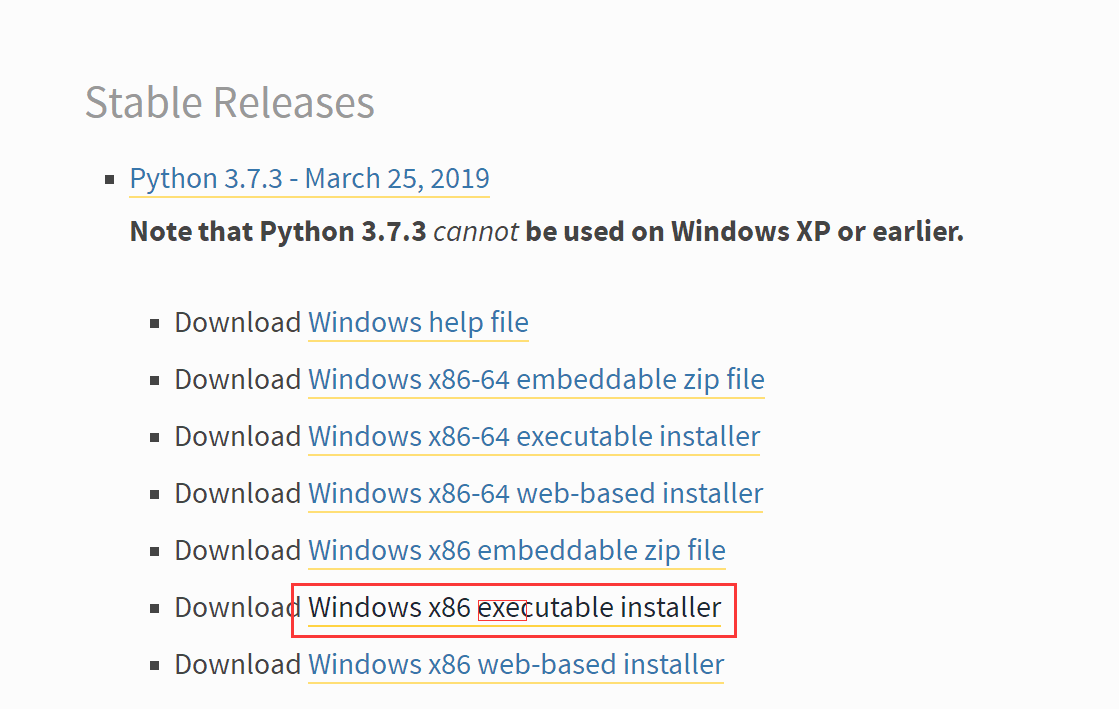Choose the highlighted Windows x86 executable installer

tap(514, 608)
